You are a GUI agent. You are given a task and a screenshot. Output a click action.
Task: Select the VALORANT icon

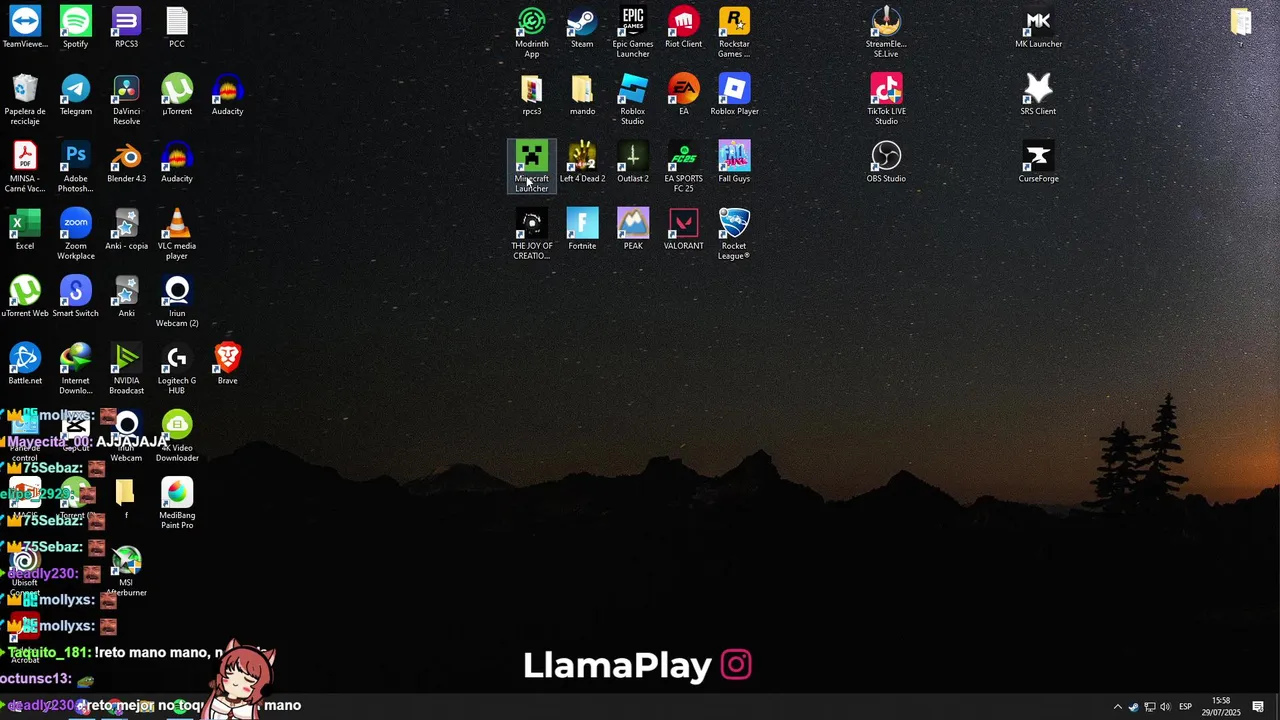click(684, 229)
